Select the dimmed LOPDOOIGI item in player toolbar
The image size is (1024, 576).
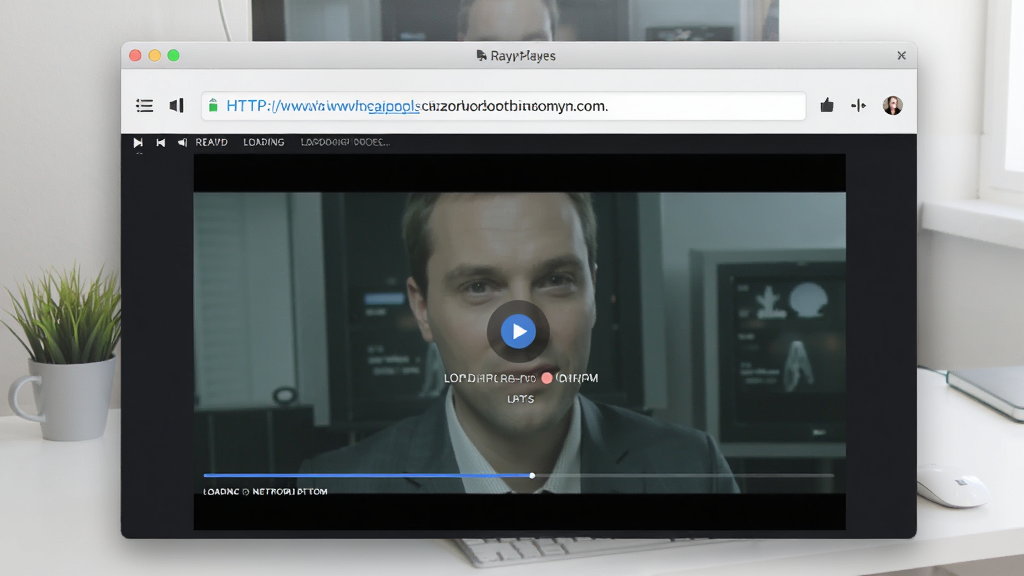[345, 142]
